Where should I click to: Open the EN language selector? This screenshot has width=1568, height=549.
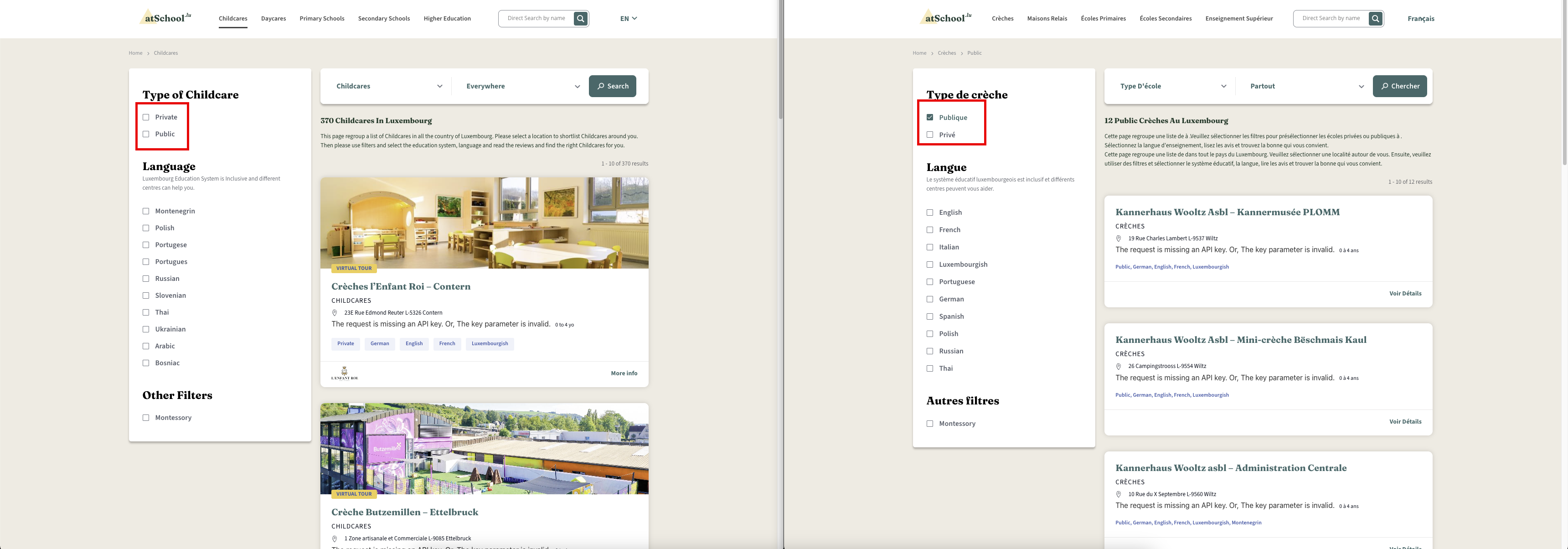[628, 18]
